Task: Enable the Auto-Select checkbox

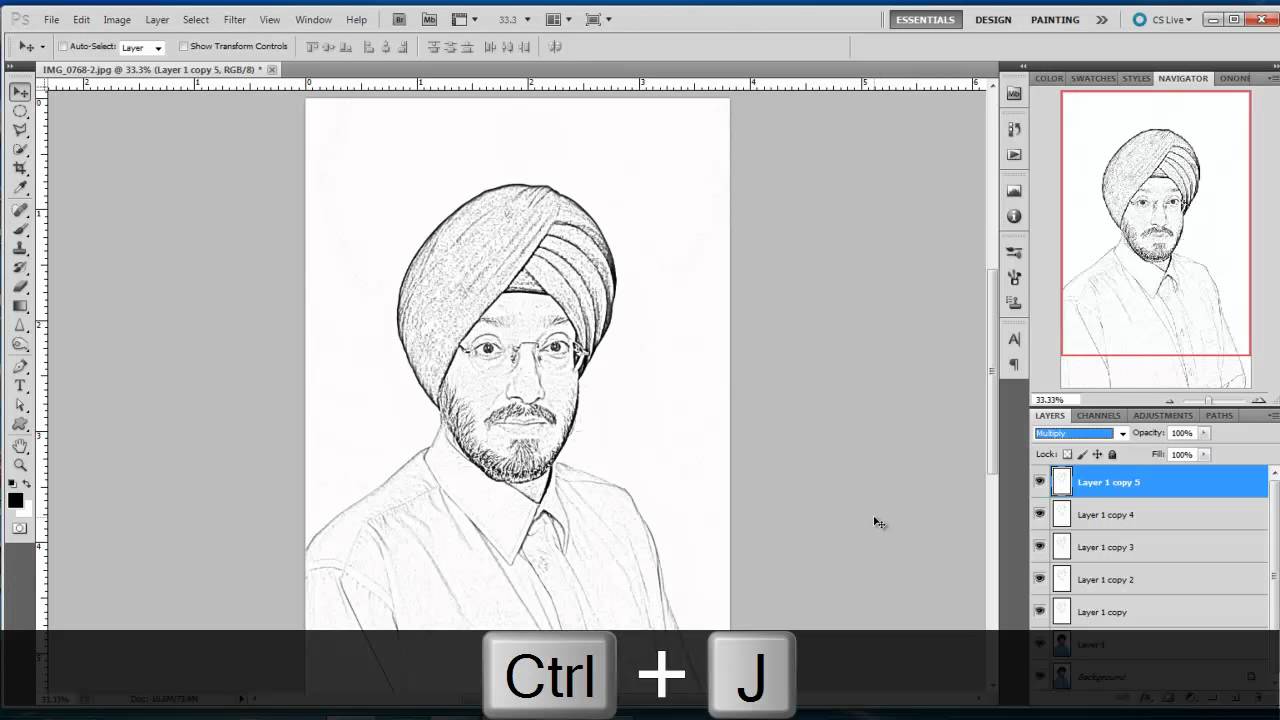Action: pyautogui.click(x=63, y=46)
